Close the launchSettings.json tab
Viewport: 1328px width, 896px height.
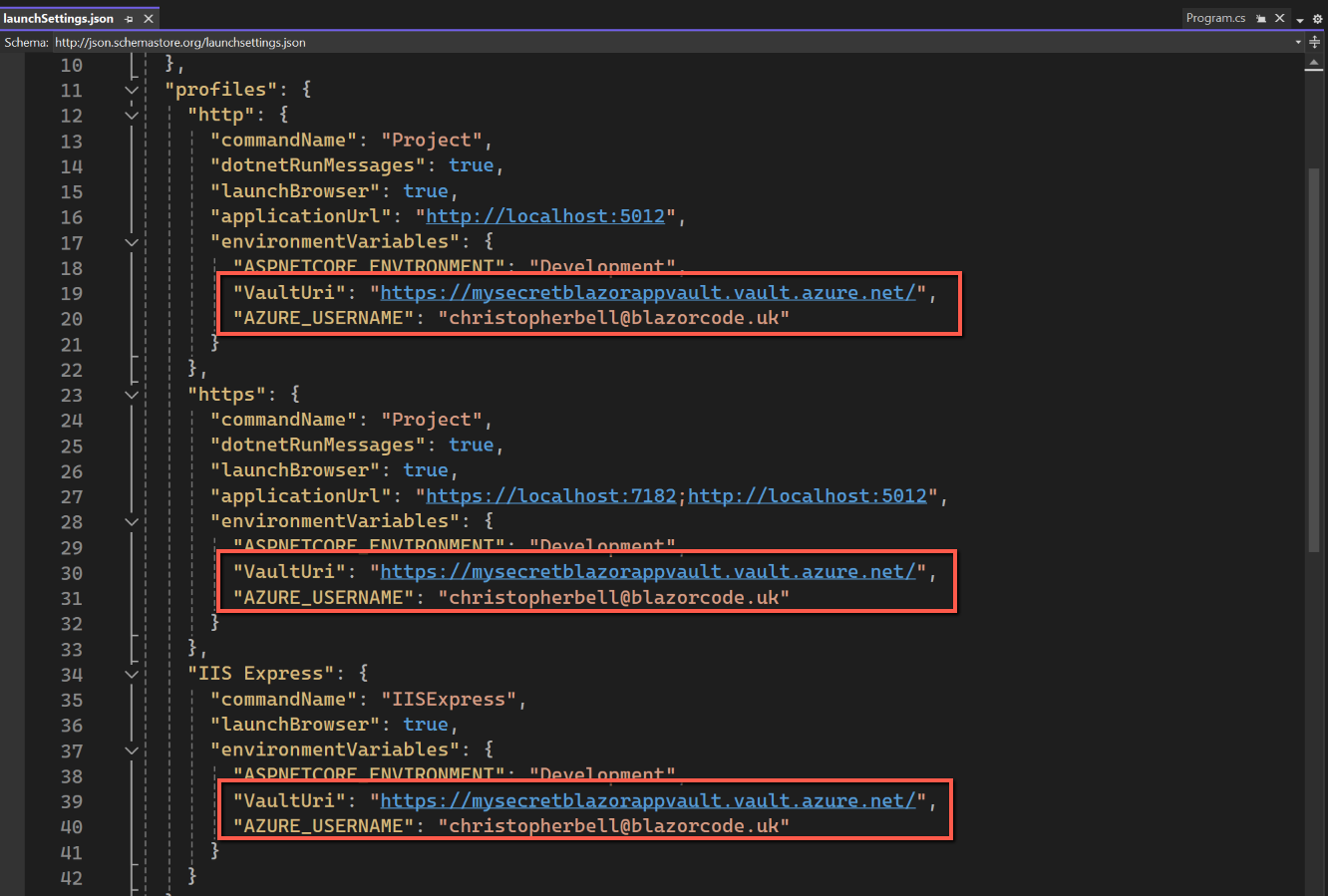(x=149, y=19)
